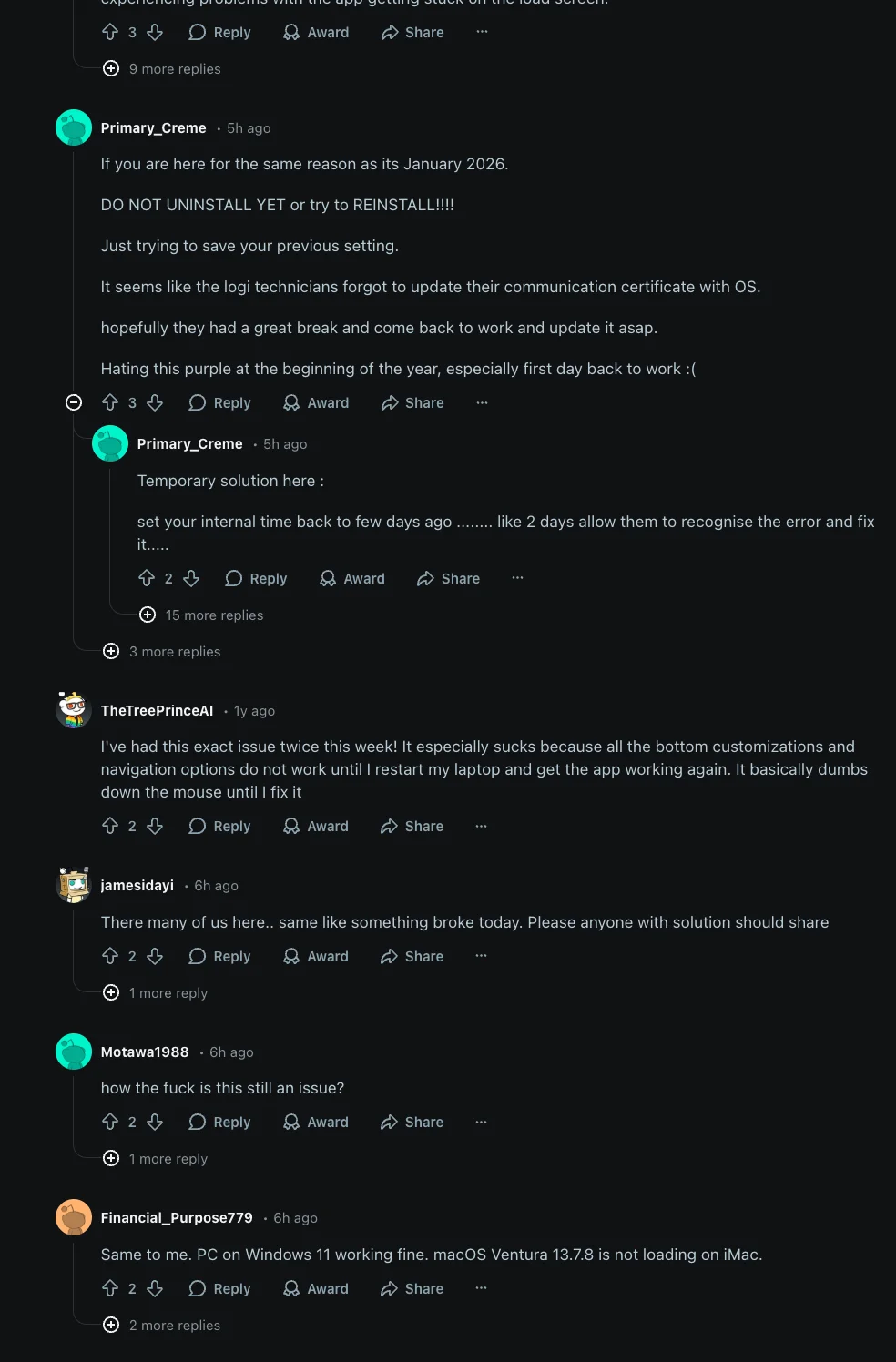Downvote Motawa1988's comment
The height and width of the screenshot is (1362, 896).
point(155,1122)
